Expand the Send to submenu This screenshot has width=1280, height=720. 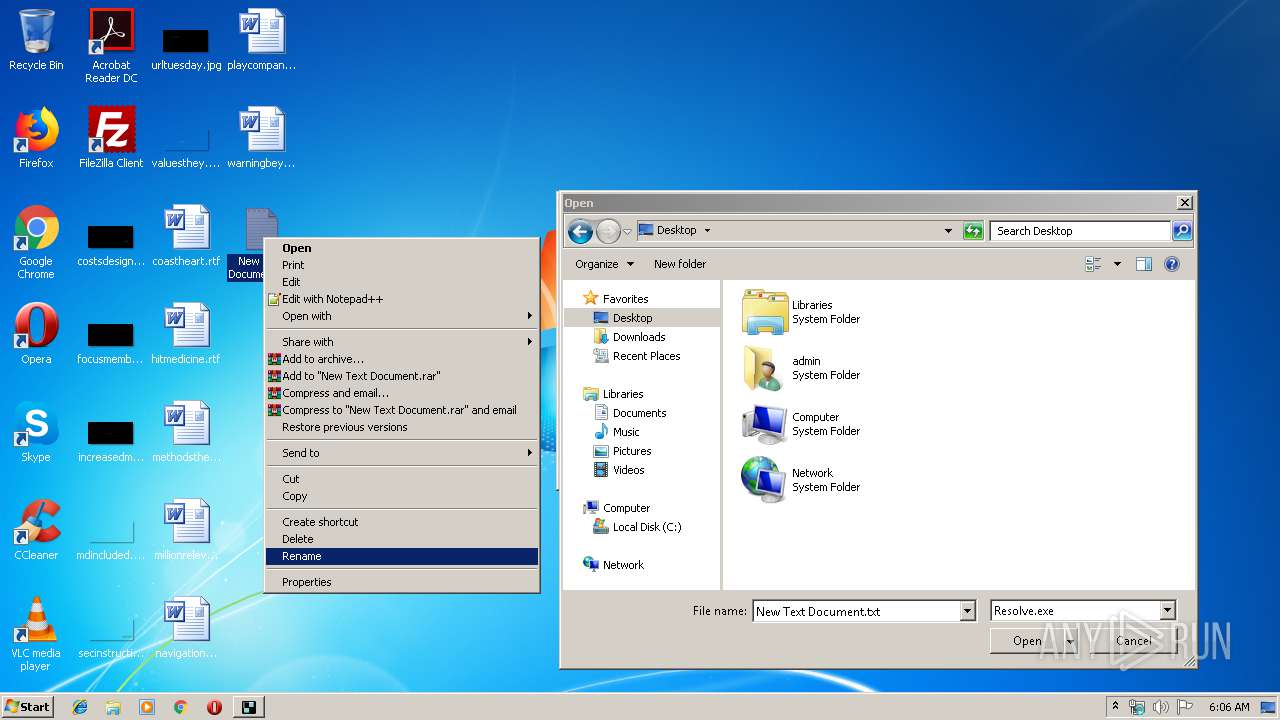pos(402,453)
